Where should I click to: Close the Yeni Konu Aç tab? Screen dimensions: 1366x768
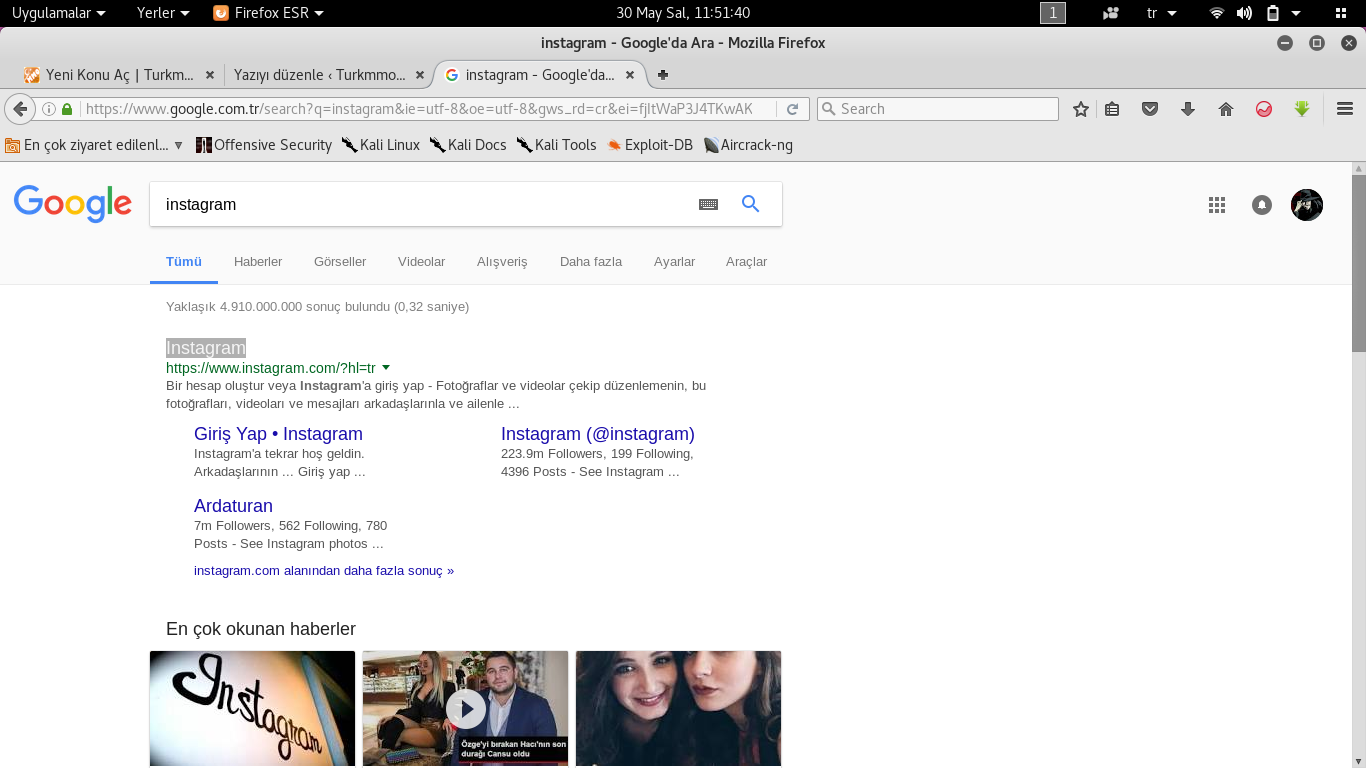[x=209, y=75]
